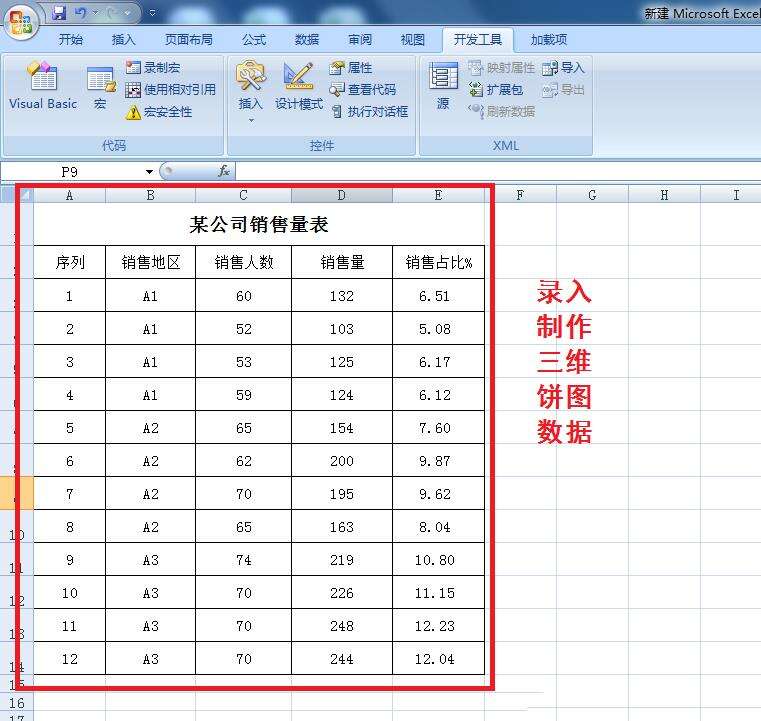
Task: Switch to the 插入 ribbon tab
Action: click(x=123, y=39)
